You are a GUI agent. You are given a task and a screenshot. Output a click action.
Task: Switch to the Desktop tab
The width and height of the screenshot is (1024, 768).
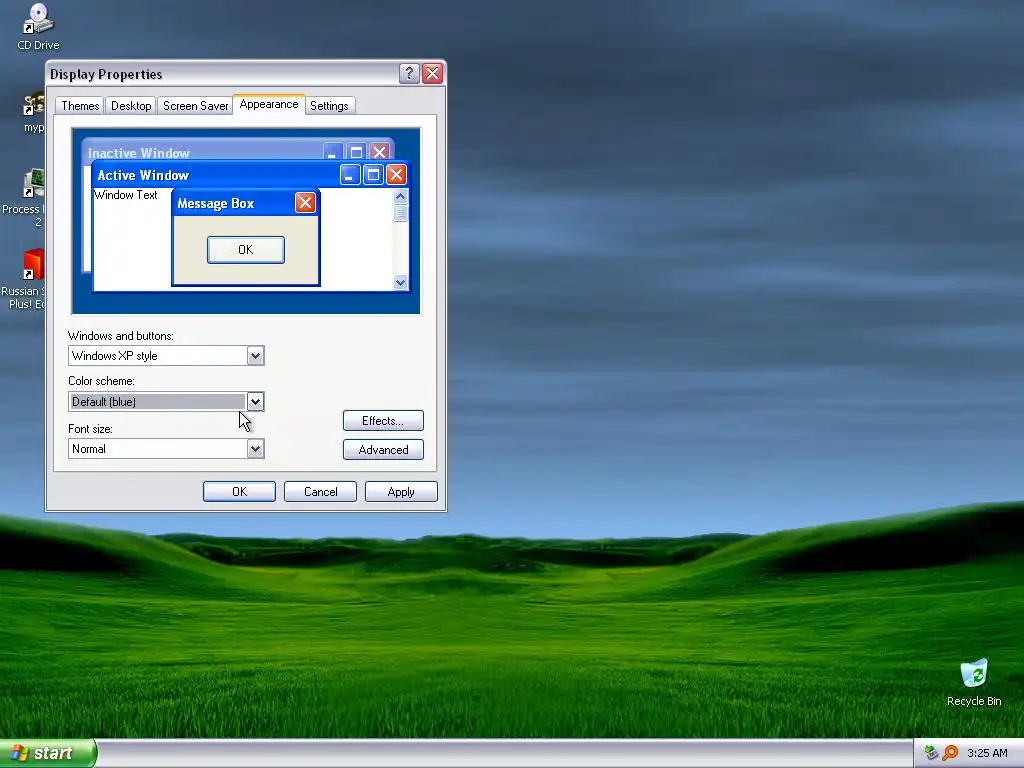(131, 106)
